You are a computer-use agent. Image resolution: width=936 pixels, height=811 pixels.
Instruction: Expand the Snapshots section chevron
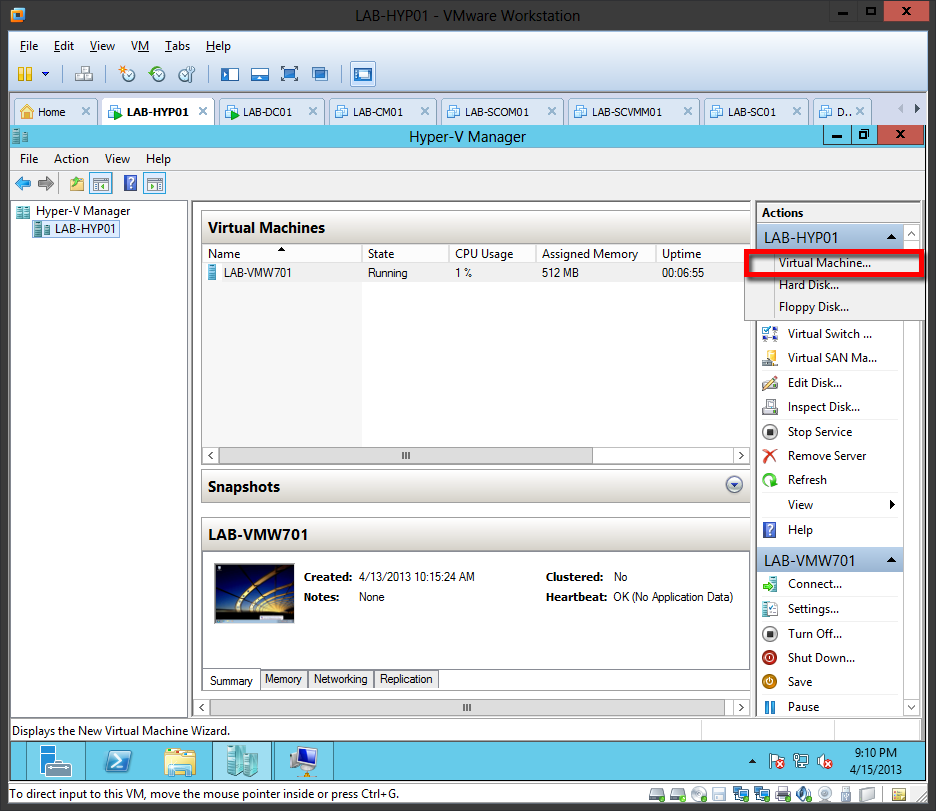coord(735,486)
